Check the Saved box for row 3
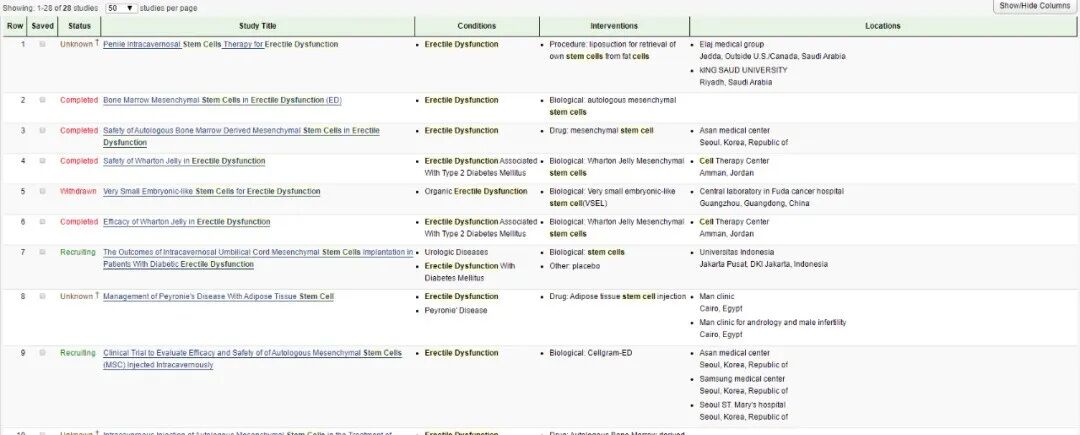Screen dimensions: 1080x435 point(43,130)
